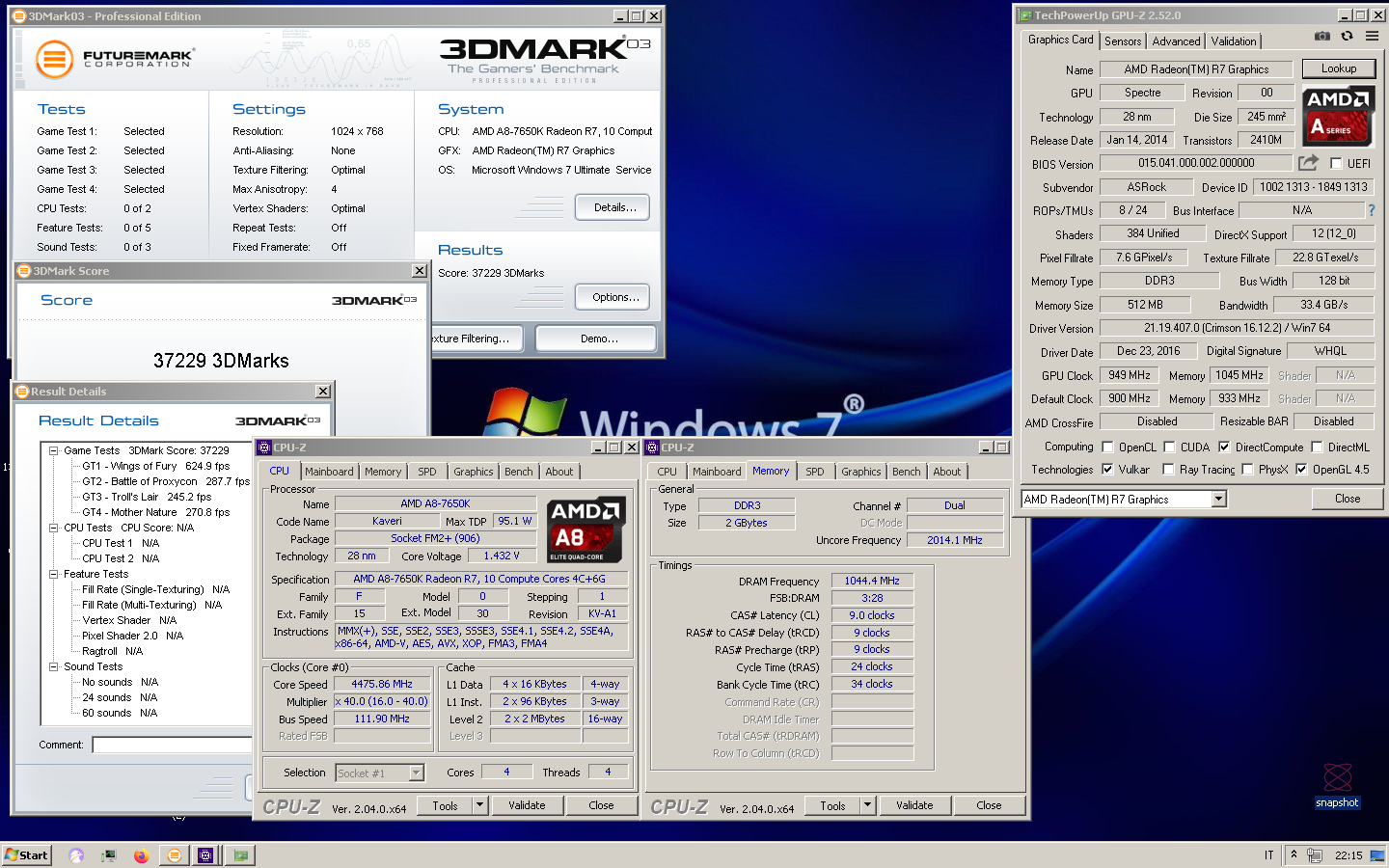
Task: Click the Result Details title bar icon
Action: 22,392
